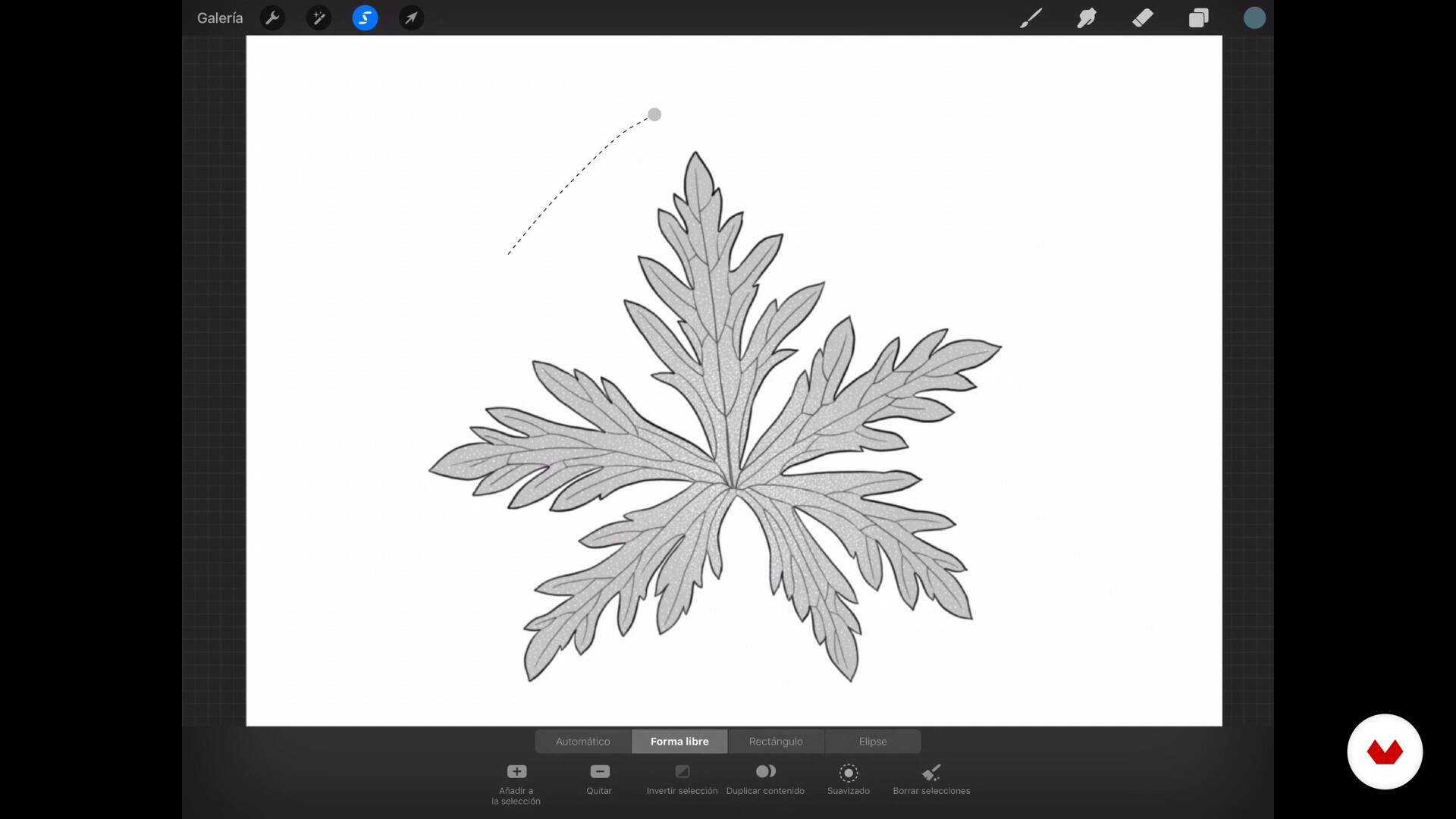
Task: Open the Layers panel
Action: 1198,17
